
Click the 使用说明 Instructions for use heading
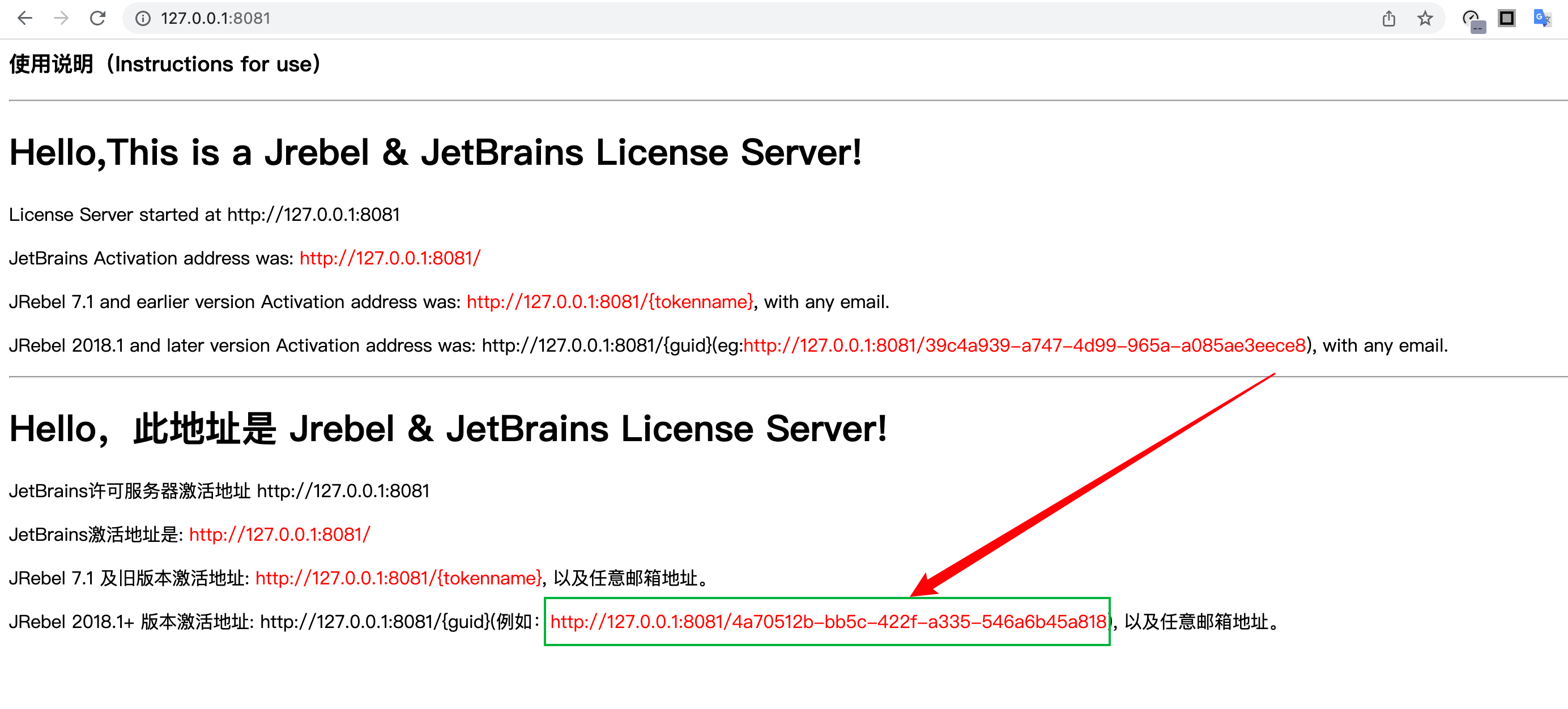[x=164, y=64]
